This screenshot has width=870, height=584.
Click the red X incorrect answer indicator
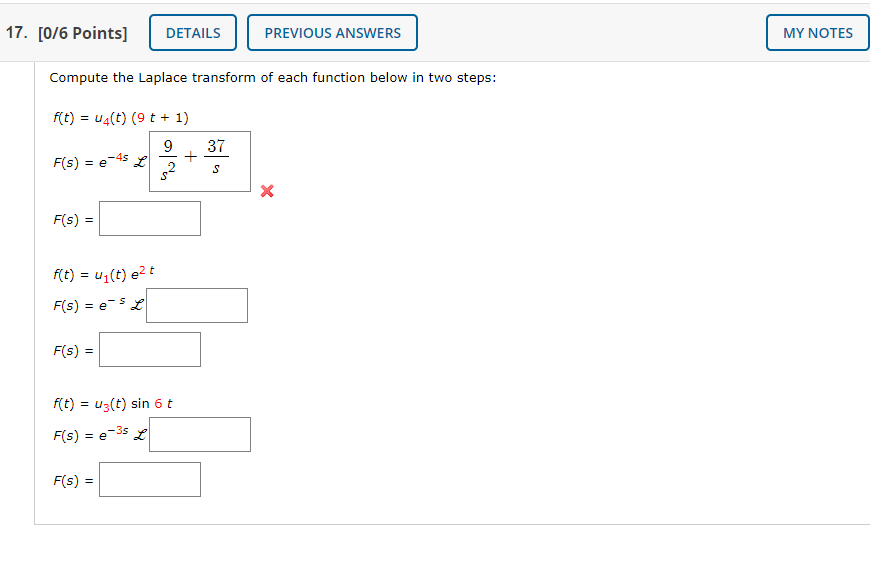tap(266, 192)
